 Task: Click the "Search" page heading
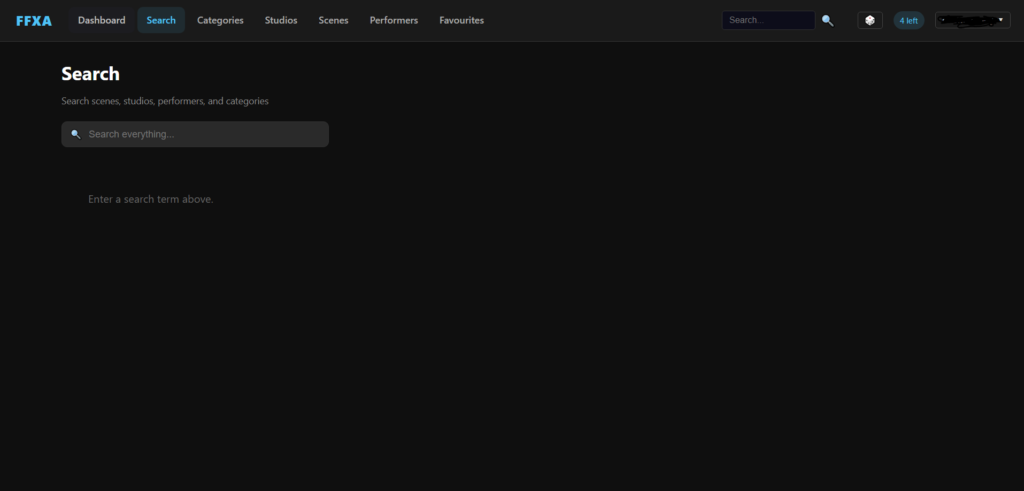[90, 74]
